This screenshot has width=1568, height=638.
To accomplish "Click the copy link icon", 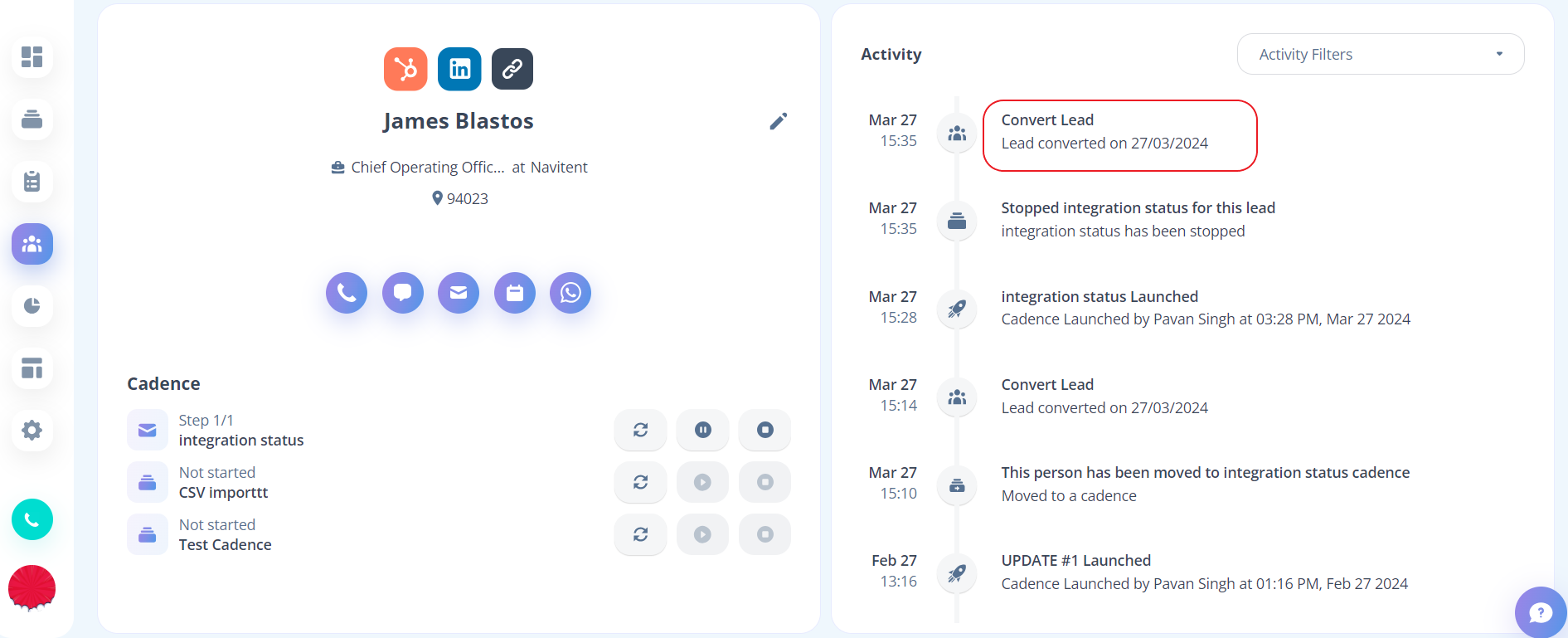I will pos(512,69).
